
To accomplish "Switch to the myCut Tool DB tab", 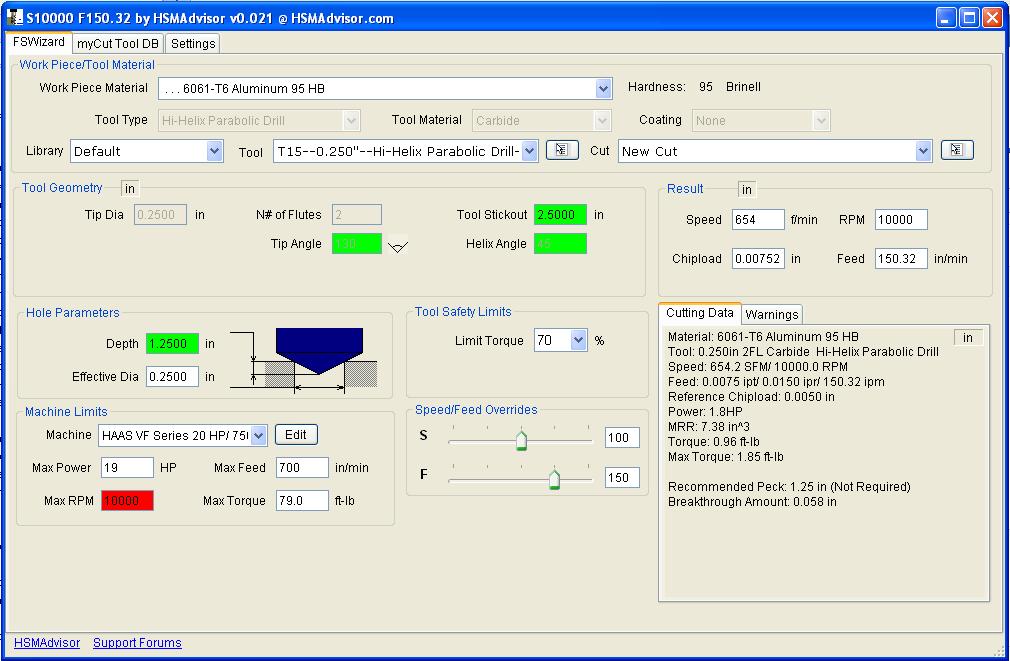I will coord(118,44).
